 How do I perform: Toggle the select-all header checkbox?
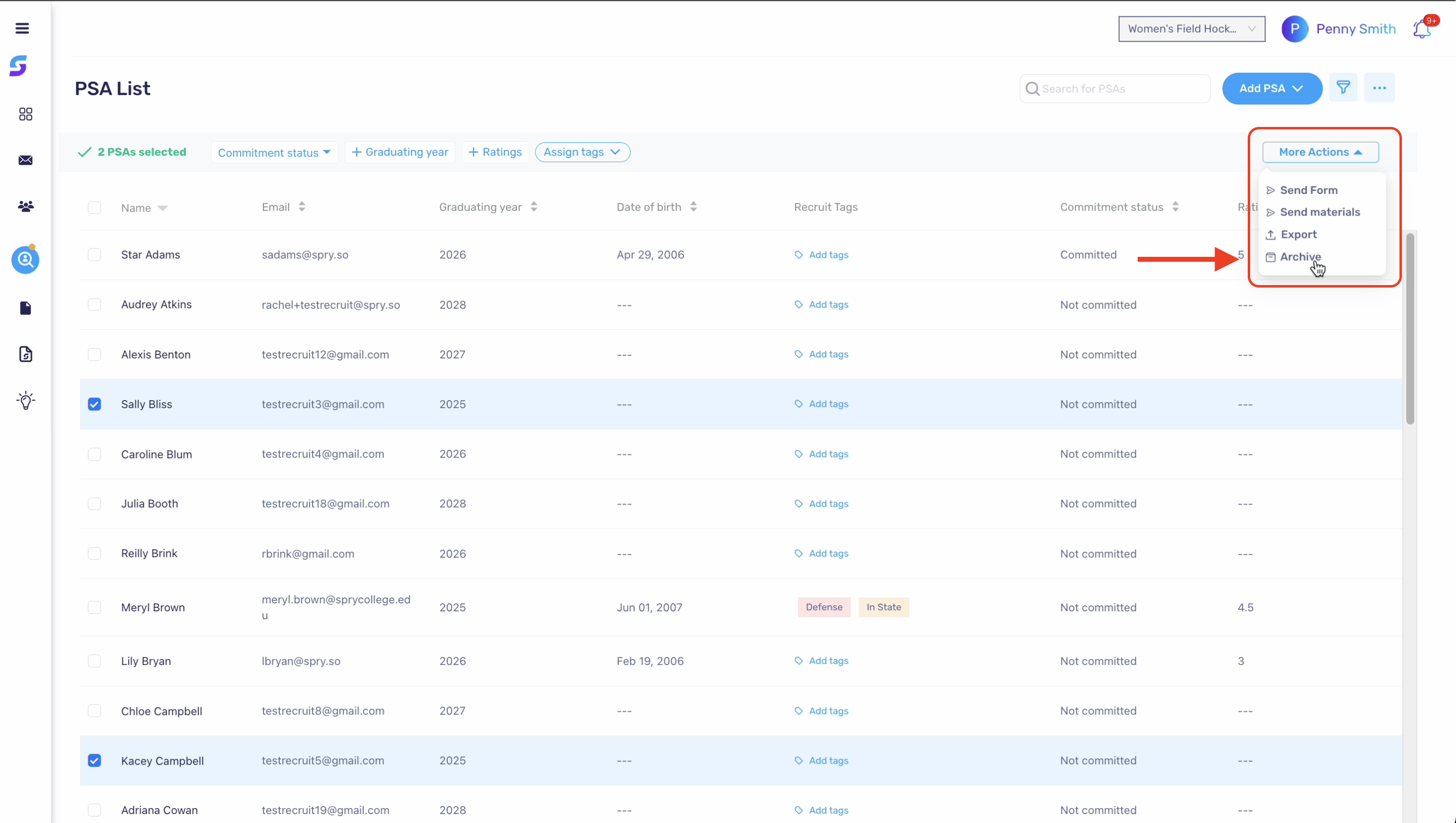[94, 207]
